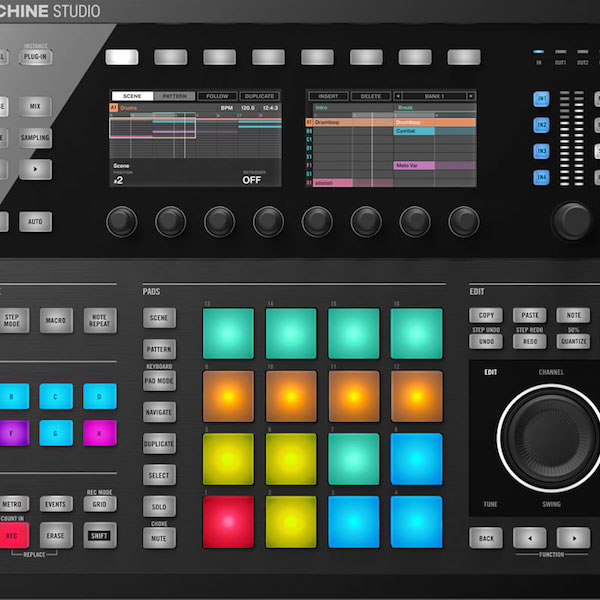Tap teal pad 7
Image resolution: width=600 pixels, height=600 pixels.
pos(354,459)
